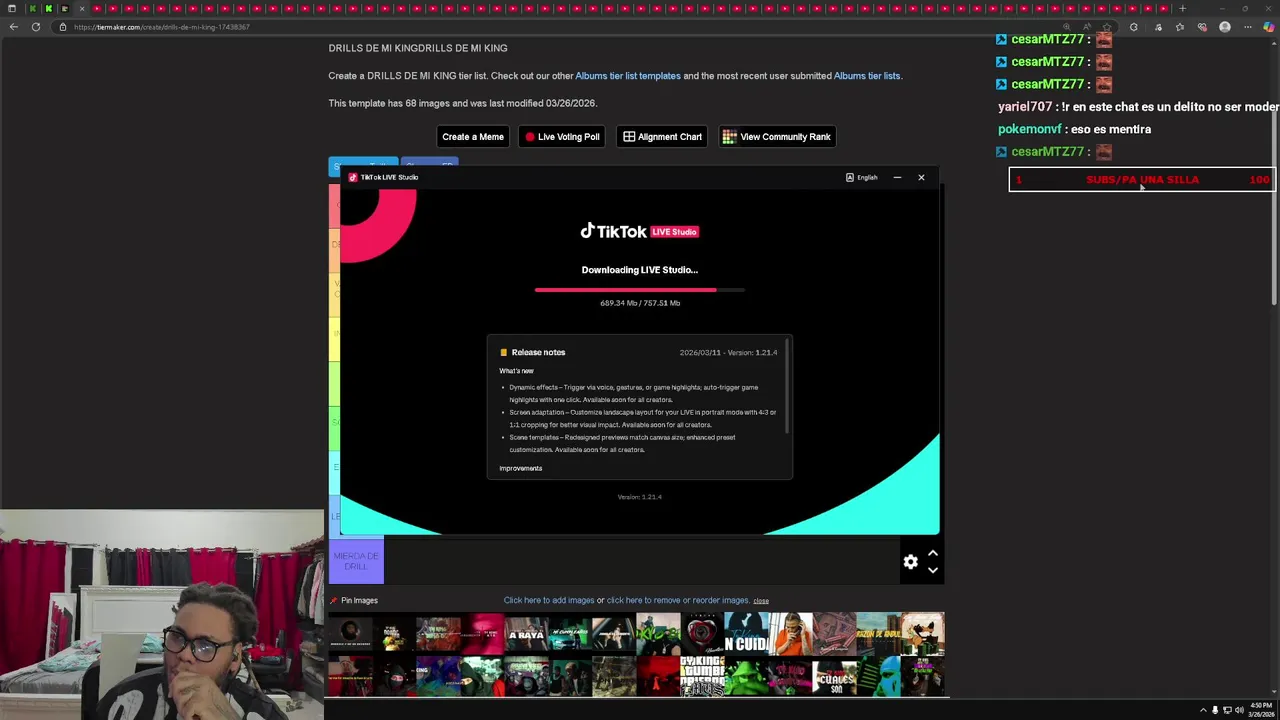Screen dimensions: 1280x720
Task: Select first thumbnail in top image row
Action: [350, 634]
